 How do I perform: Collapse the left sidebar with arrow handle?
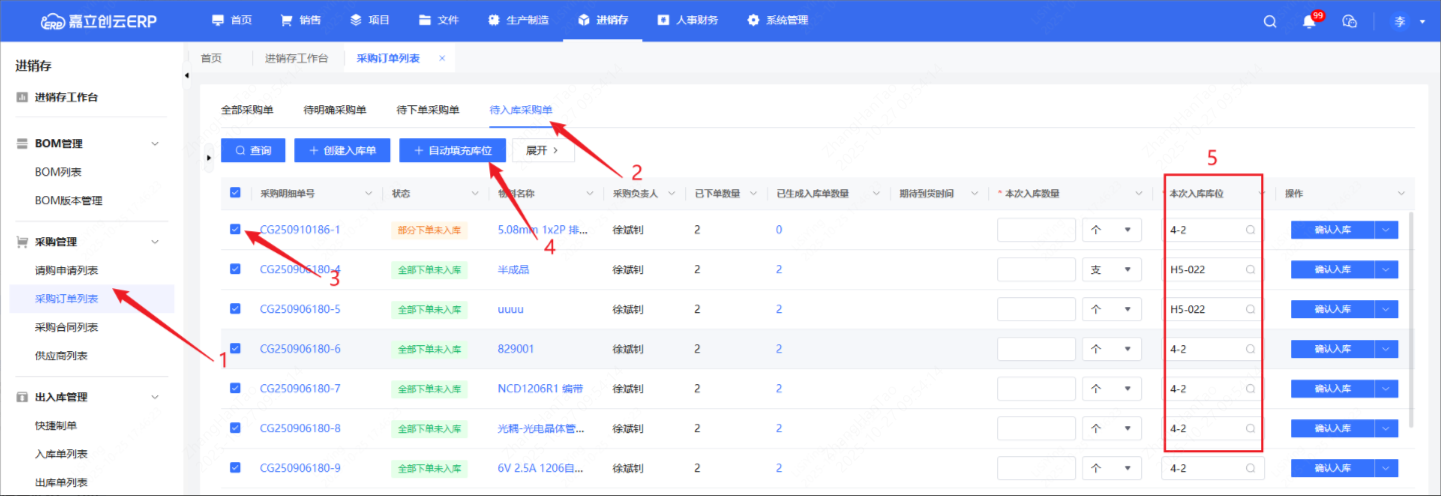(188, 76)
